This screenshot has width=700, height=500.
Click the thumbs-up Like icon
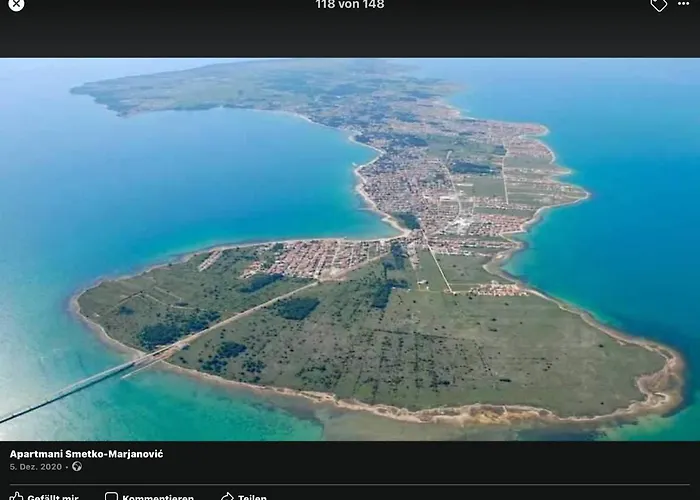(x=16, y=496)
